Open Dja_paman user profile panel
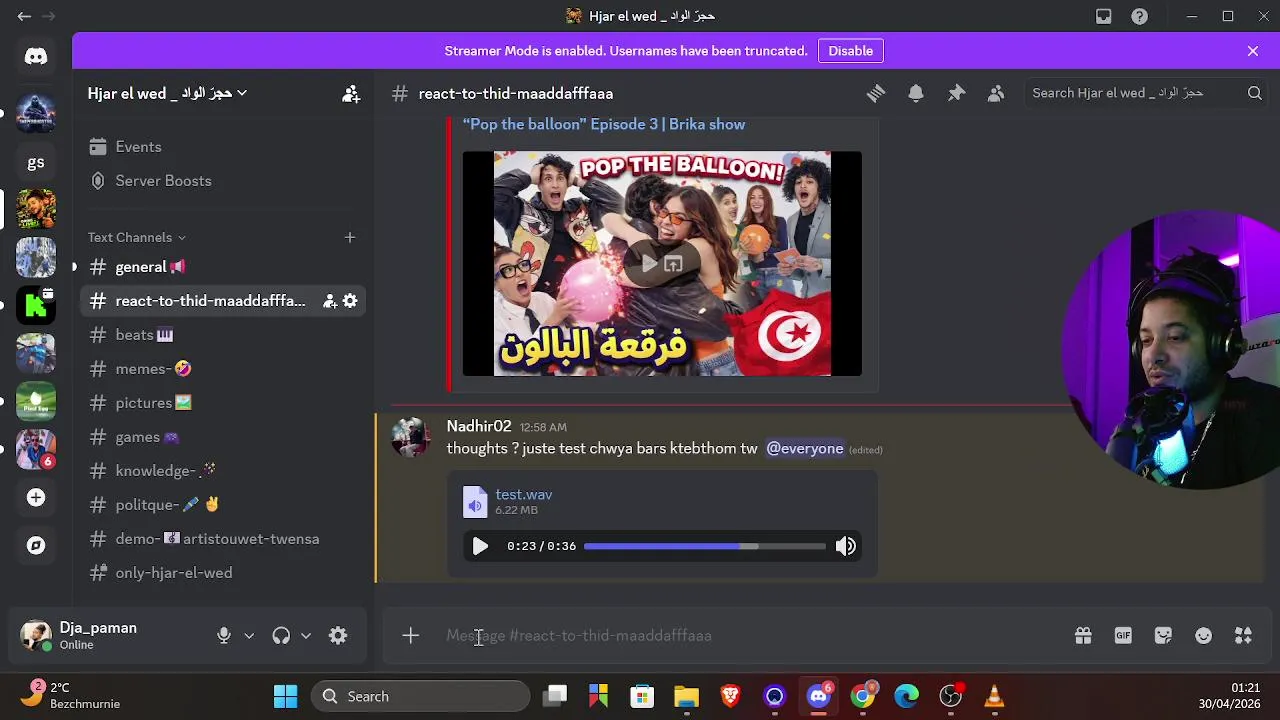 coord(108,636)
